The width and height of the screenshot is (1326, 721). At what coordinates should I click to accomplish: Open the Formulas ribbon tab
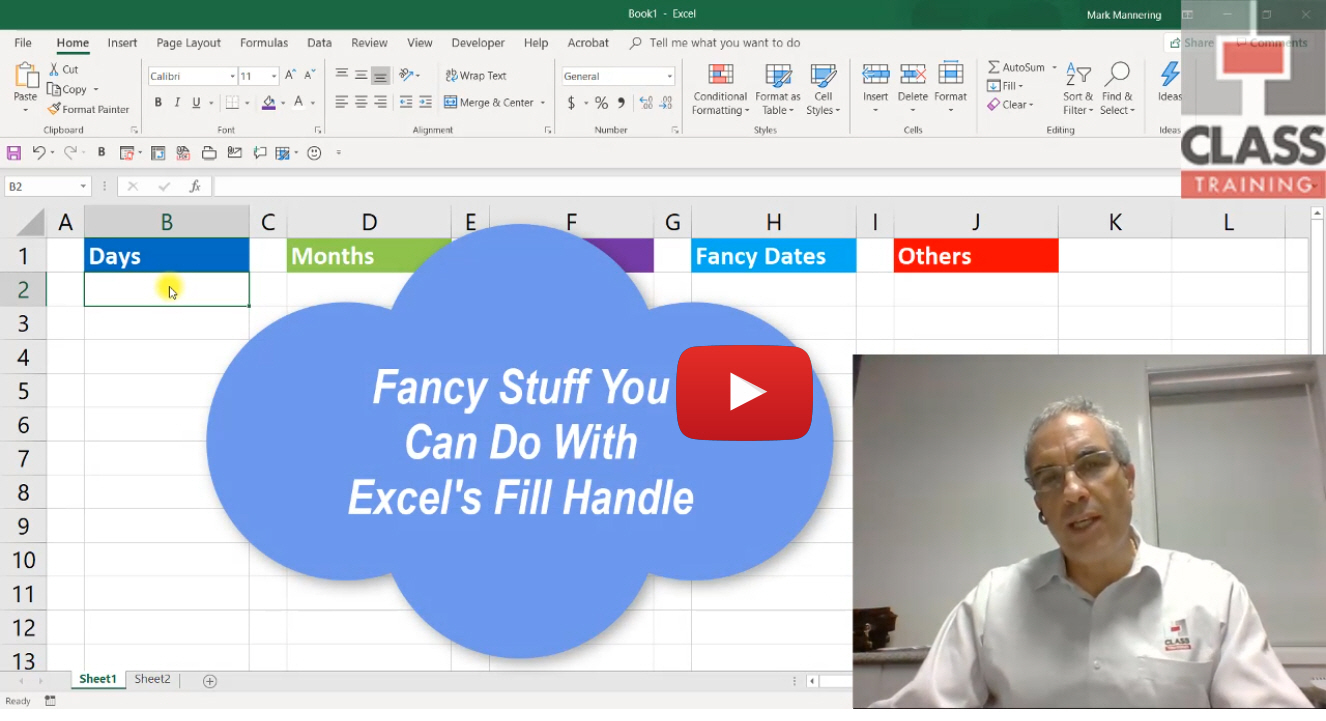click(264, 43)
